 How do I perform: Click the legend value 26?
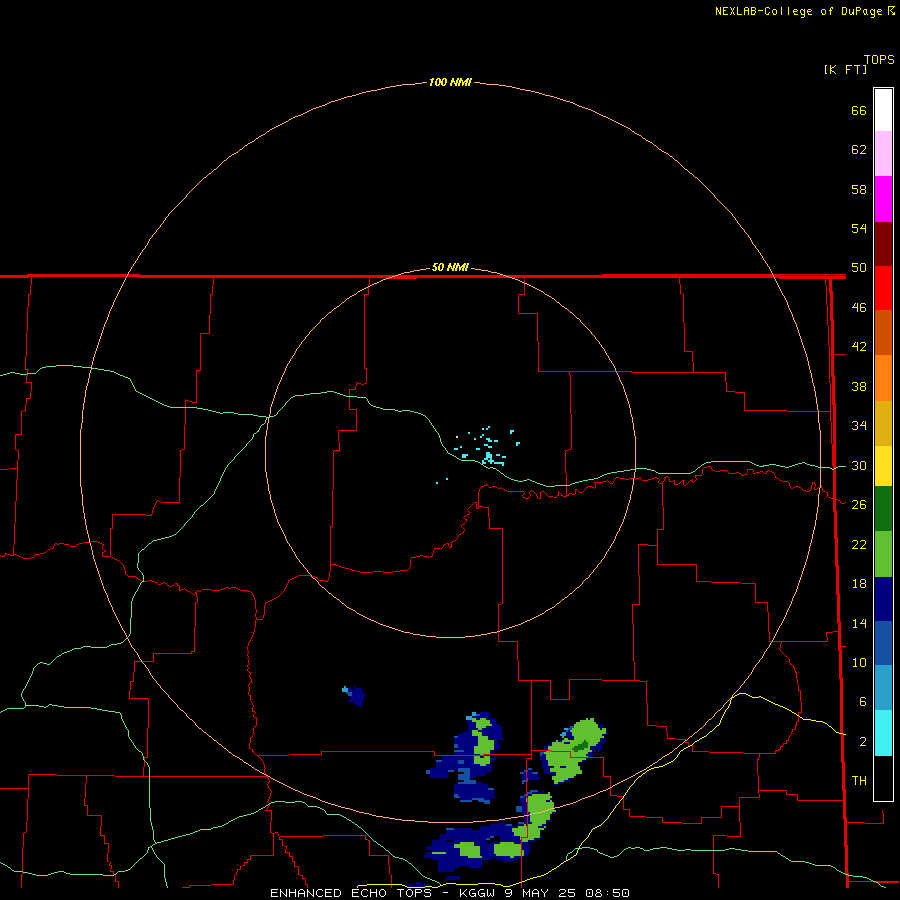pyautogui.click(x=859, y=505)
